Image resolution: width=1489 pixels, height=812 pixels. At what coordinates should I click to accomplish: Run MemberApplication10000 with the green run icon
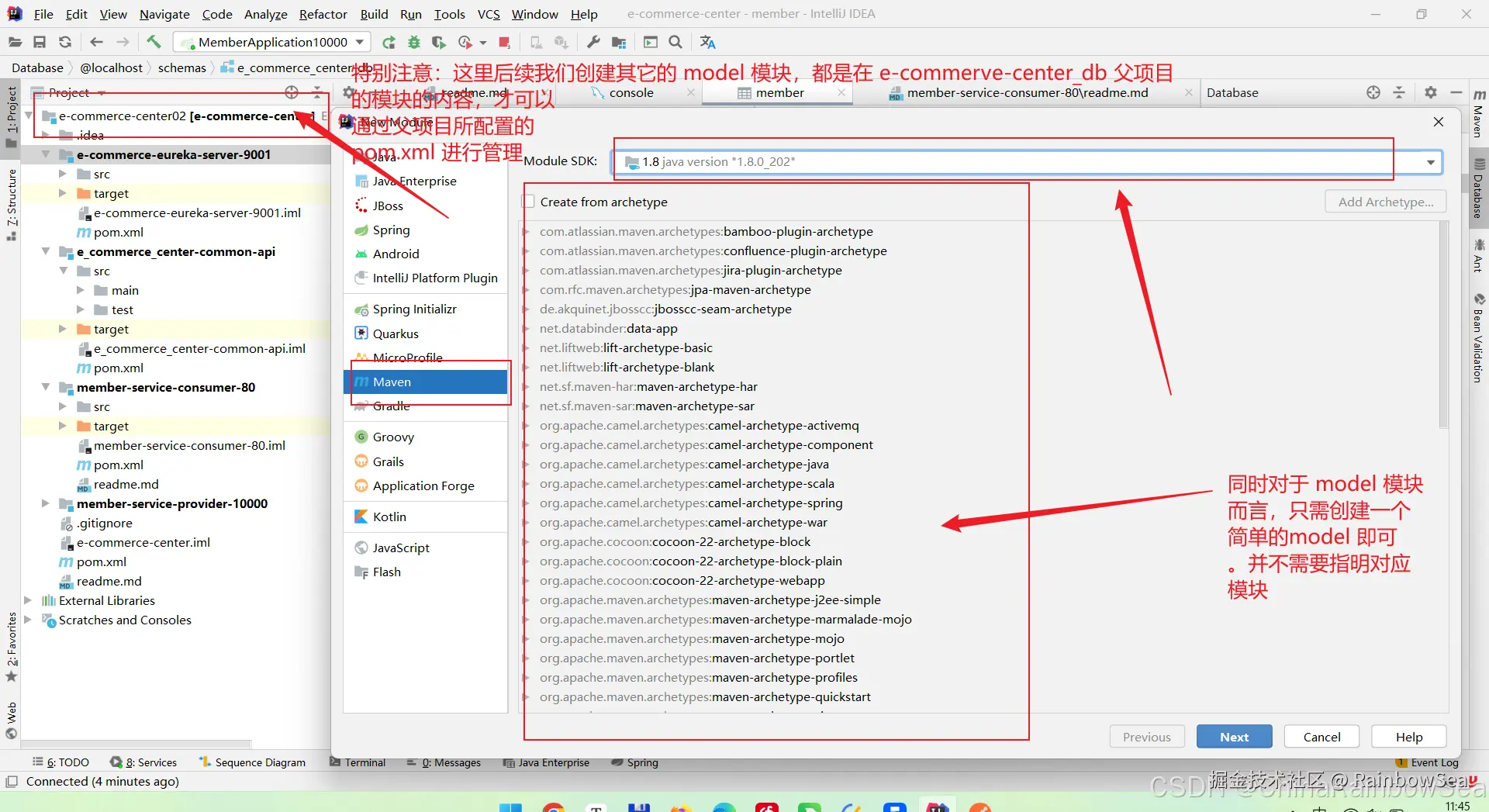coord(389,42)
